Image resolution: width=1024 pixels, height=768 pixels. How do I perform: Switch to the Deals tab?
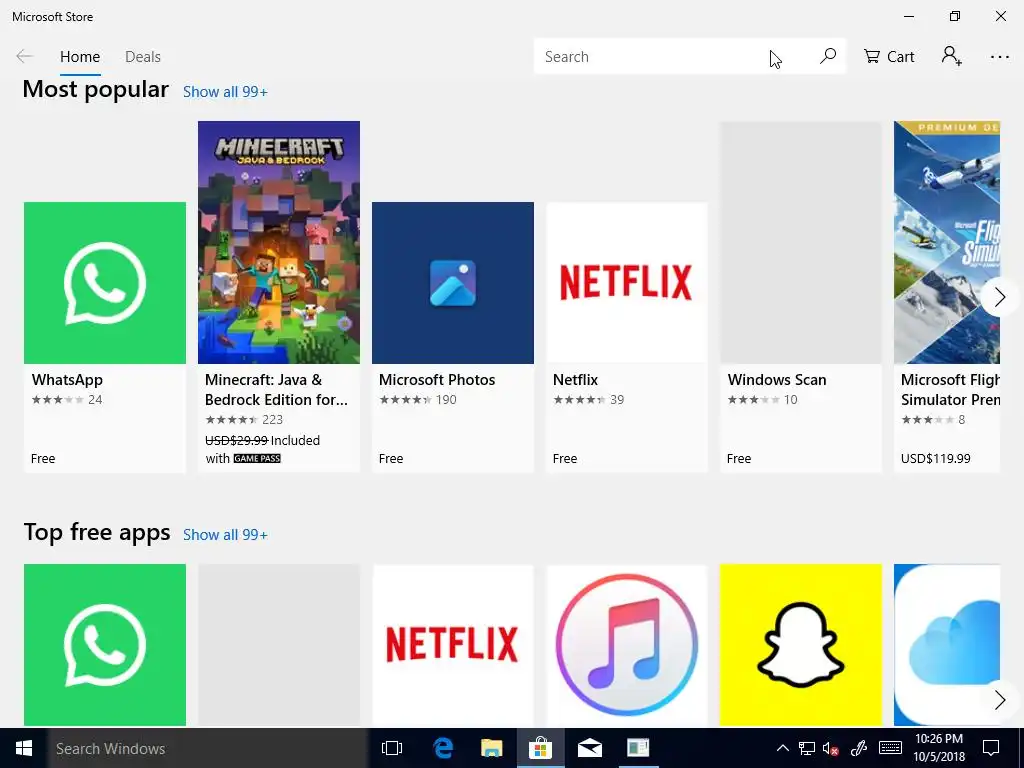(143, 57)
